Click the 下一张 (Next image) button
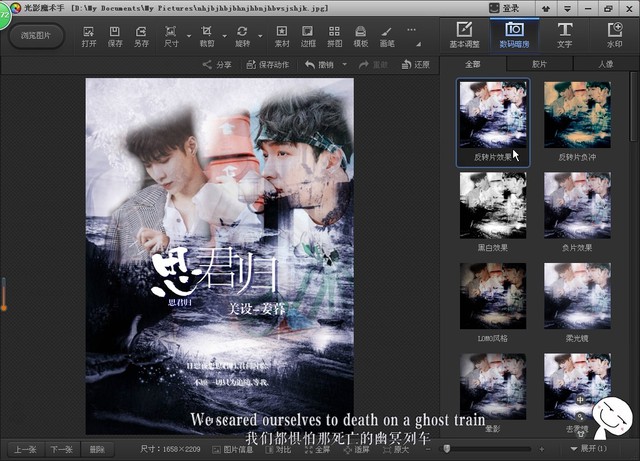 point(62,449)
